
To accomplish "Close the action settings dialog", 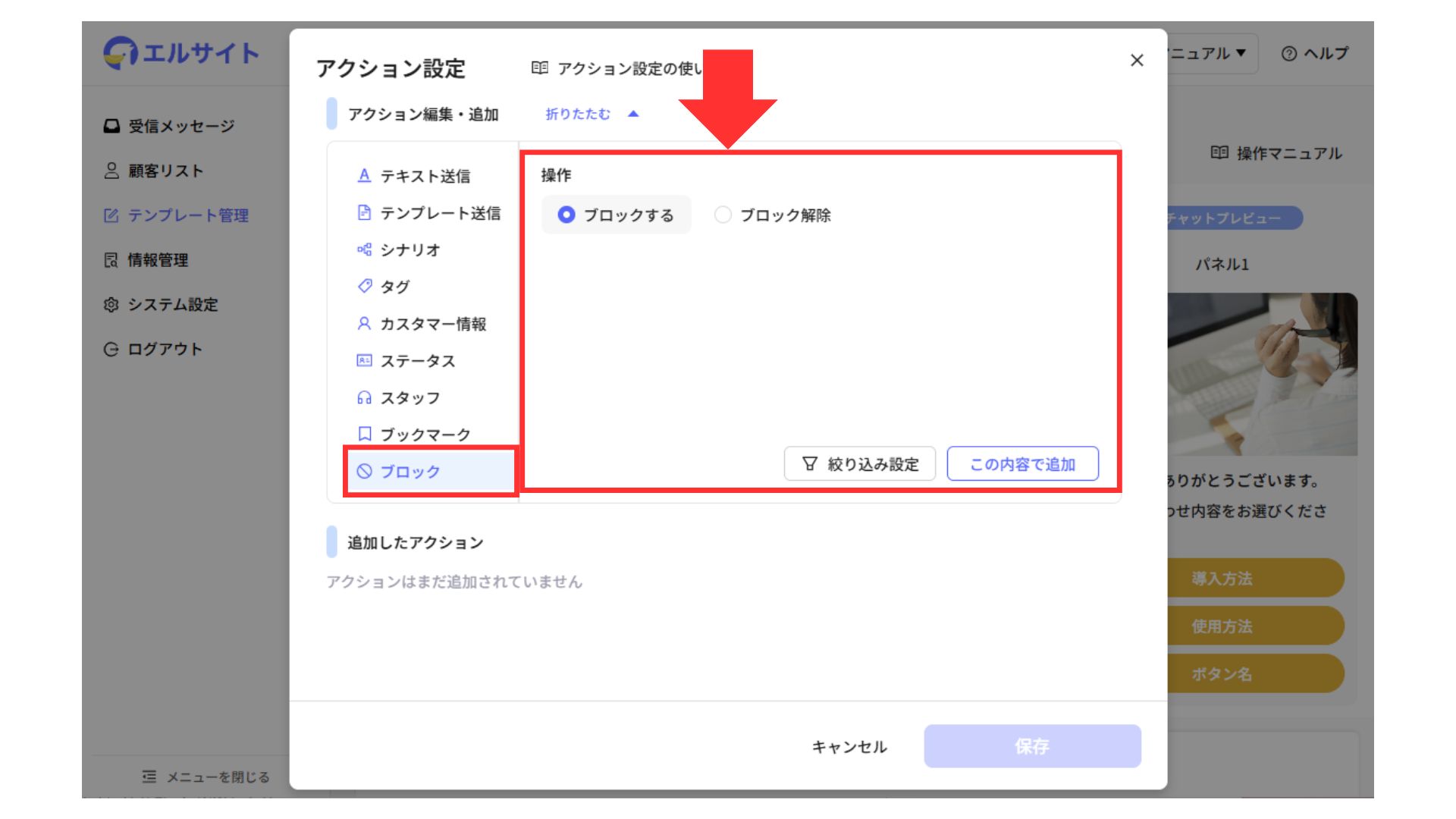I will [1136, 61].
